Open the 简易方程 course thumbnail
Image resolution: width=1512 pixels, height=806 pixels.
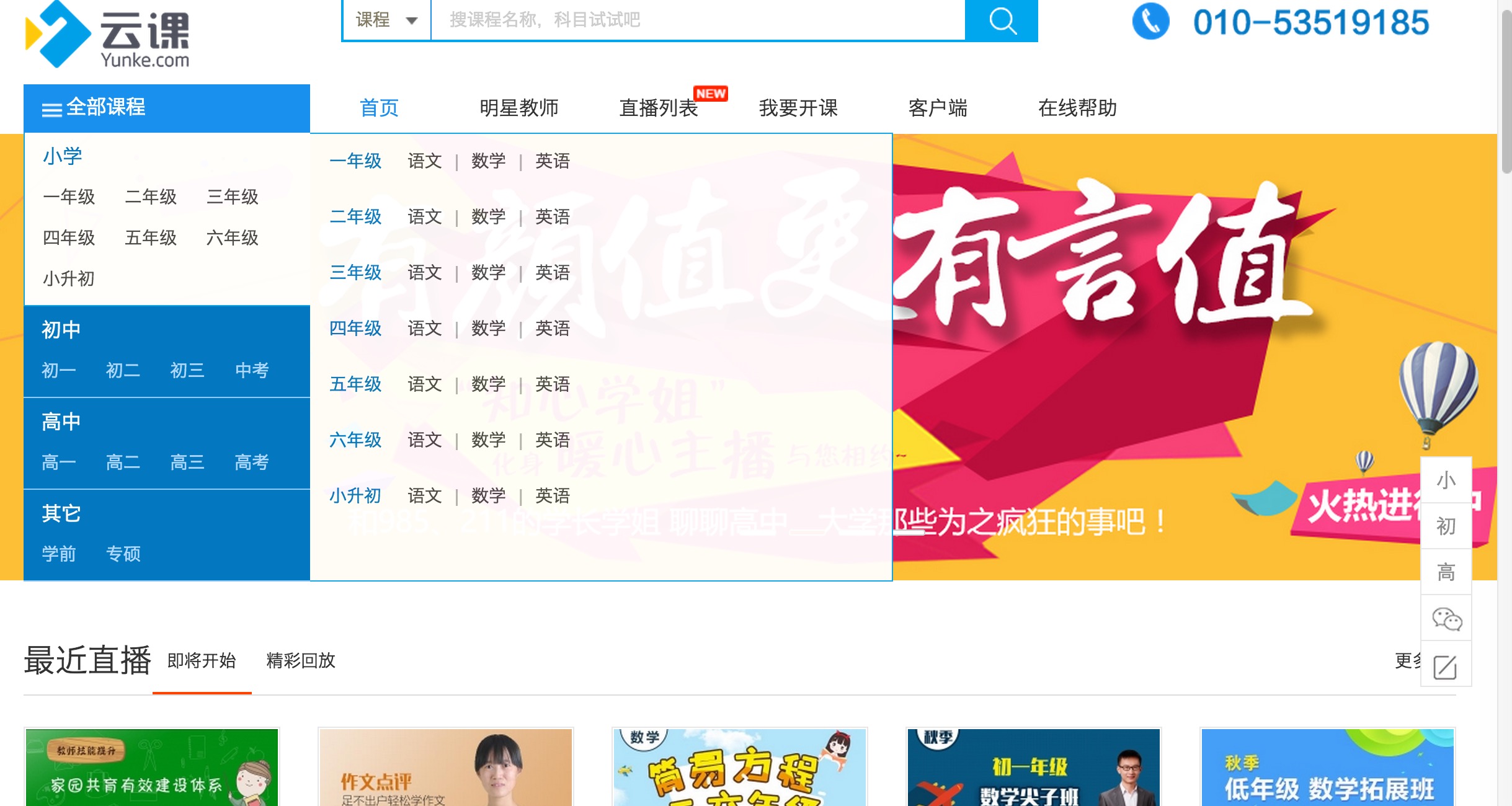[739, 768]
